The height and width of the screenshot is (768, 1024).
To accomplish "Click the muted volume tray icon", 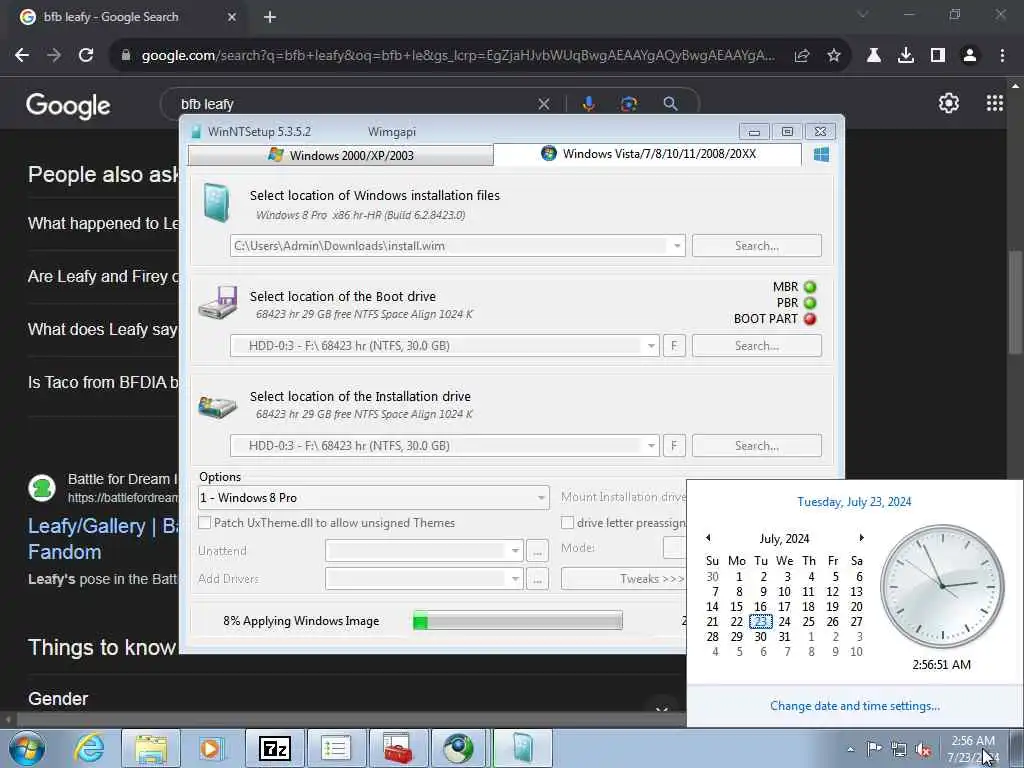I will click(x=923, y=749).
